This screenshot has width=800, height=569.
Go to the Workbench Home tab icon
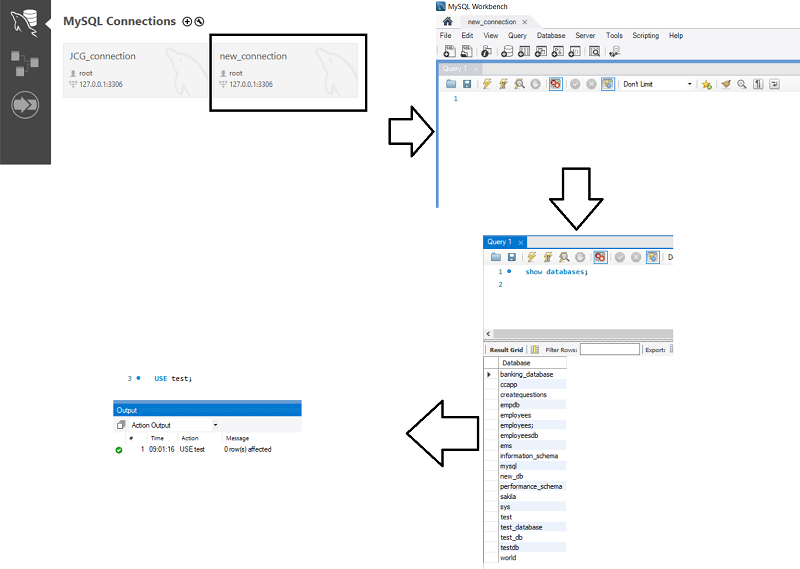click(447, 21)
